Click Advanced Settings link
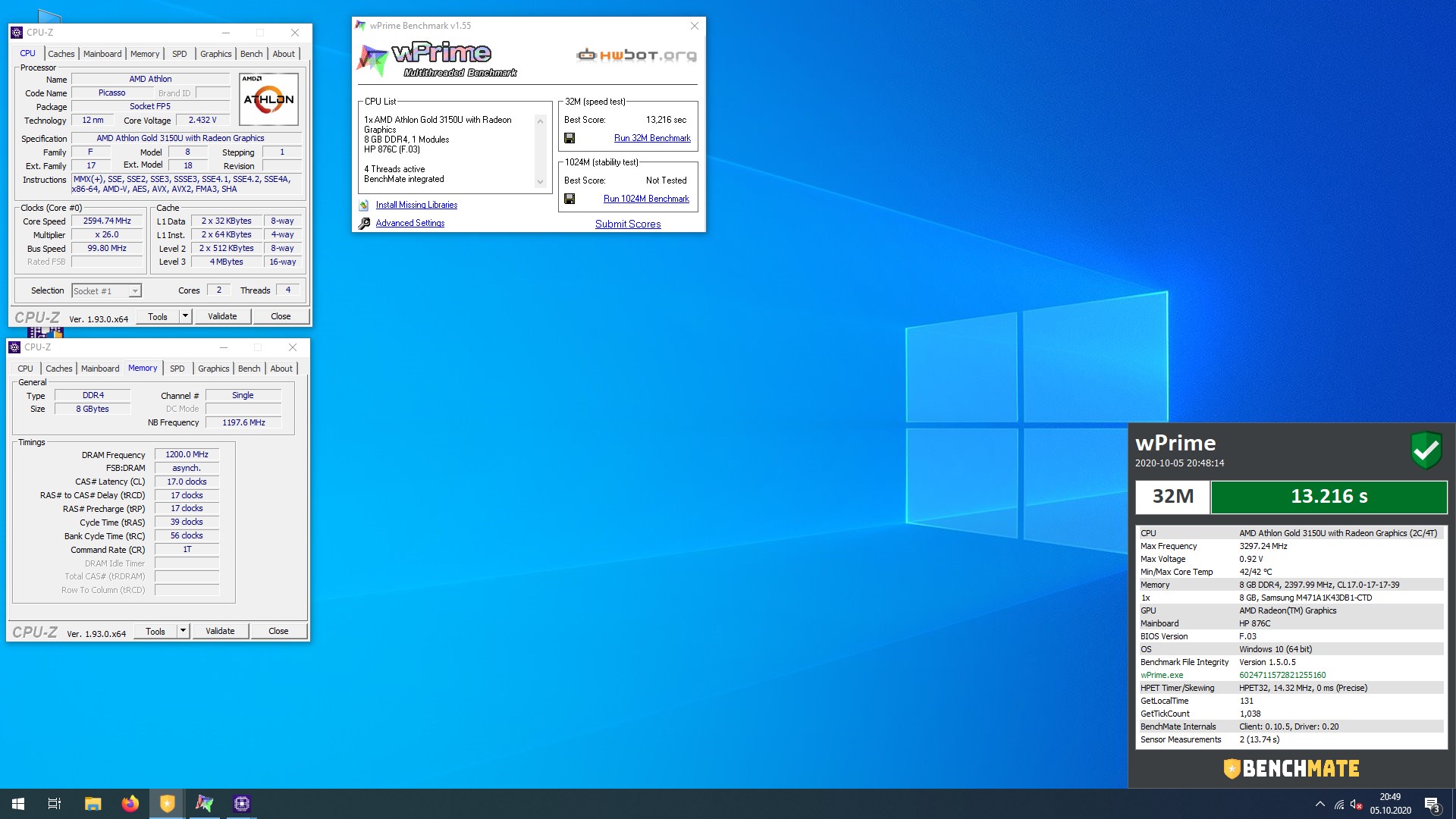The height and width of the screenshot is (819, 1456). click(410, 223)
